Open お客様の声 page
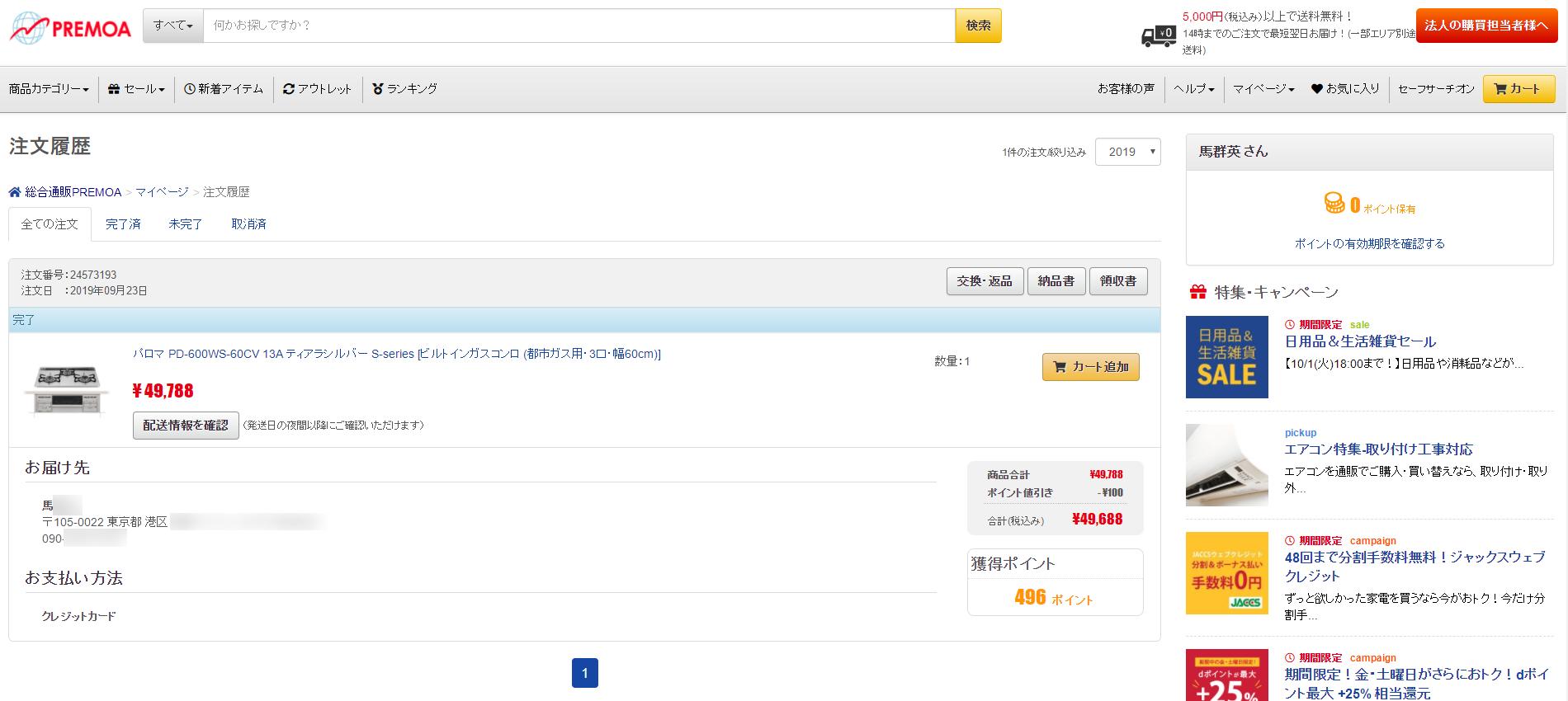1568x701 pixels. [1126, 89]
